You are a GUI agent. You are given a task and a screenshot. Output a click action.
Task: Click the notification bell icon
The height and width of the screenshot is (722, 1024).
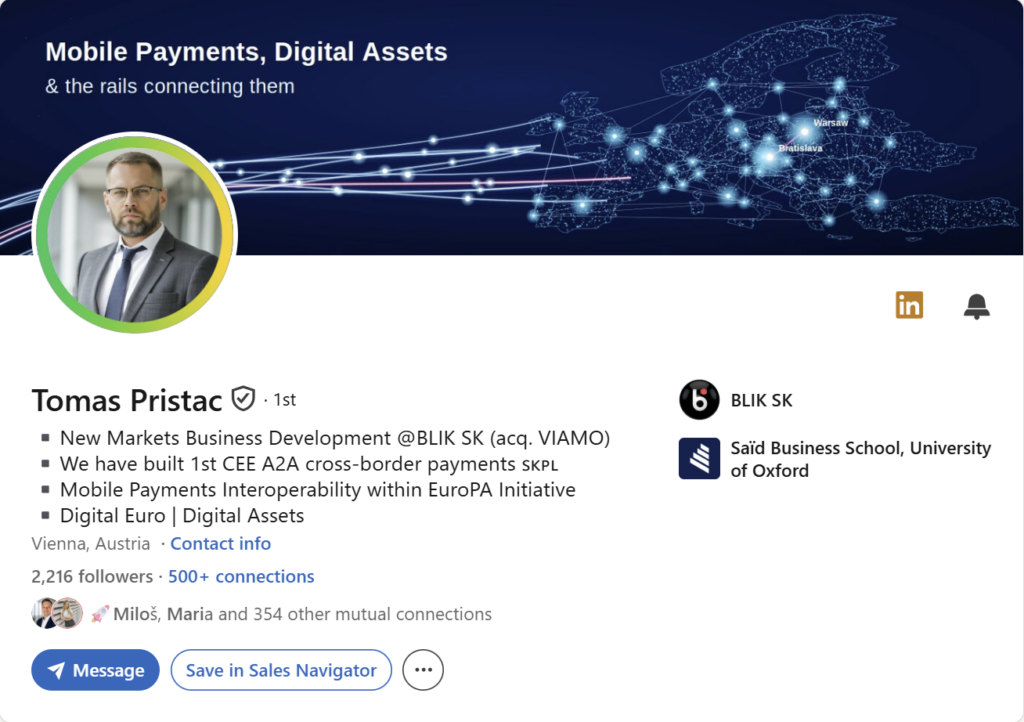tap(976, 306)
